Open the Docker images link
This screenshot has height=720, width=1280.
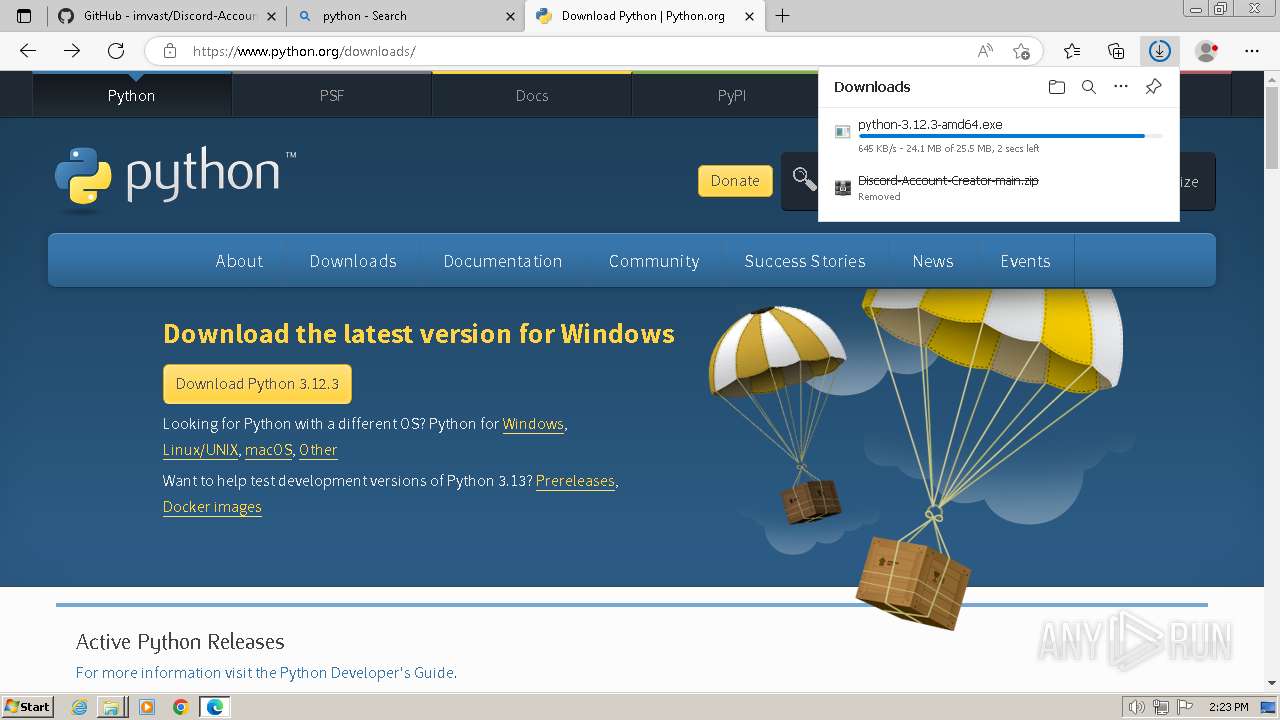212,507
